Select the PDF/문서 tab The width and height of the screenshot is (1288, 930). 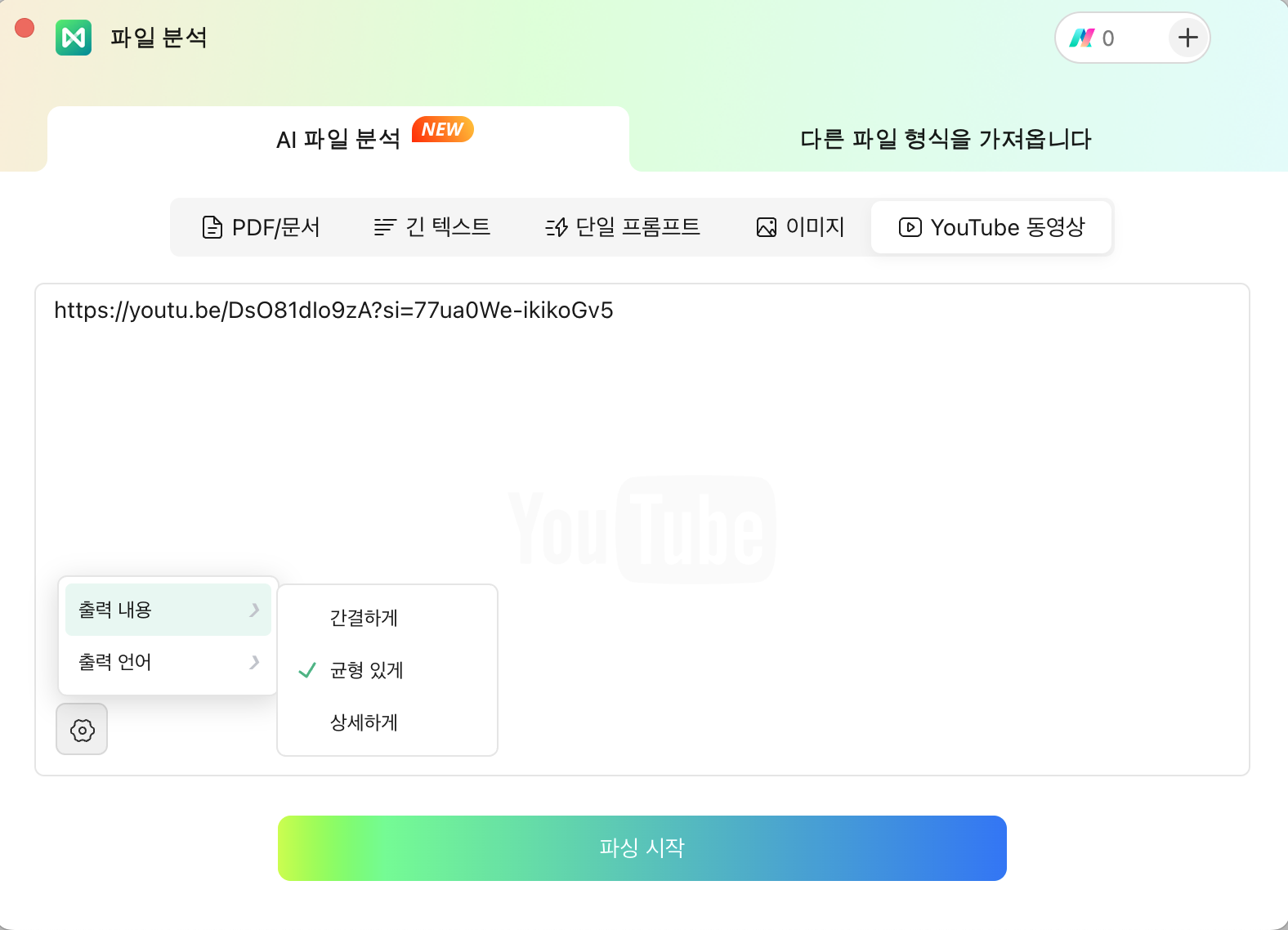[261, 227]
